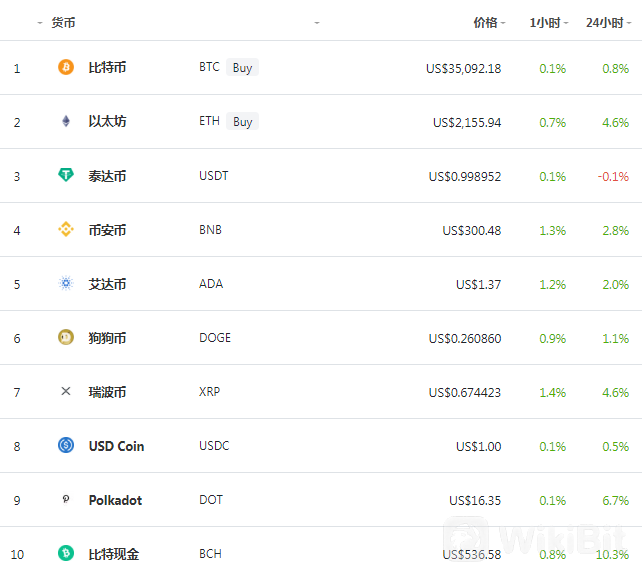Click the USD Coin blue icon
Viewport: 642px width, 580px height.
point(66,445)
